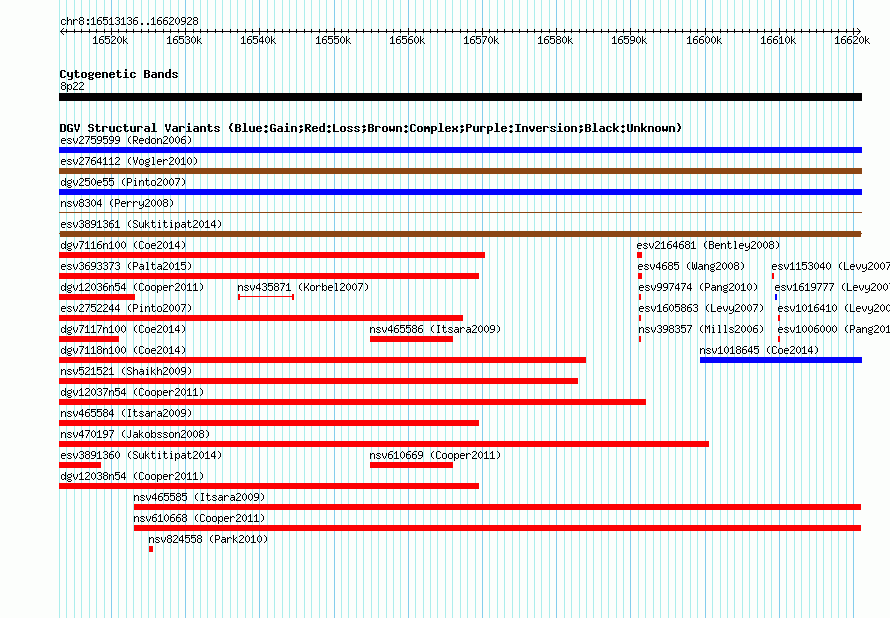
Task: Open esv1605863 (Levy2007) label
Action: pyautogui.click(x=701, y=308)
